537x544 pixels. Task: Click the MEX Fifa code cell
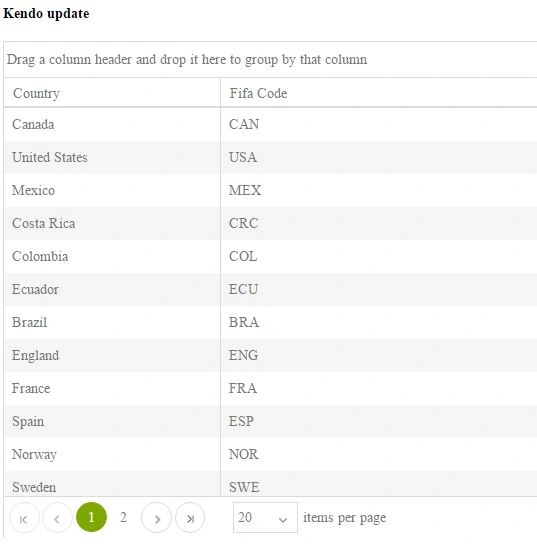click(379, 190)
